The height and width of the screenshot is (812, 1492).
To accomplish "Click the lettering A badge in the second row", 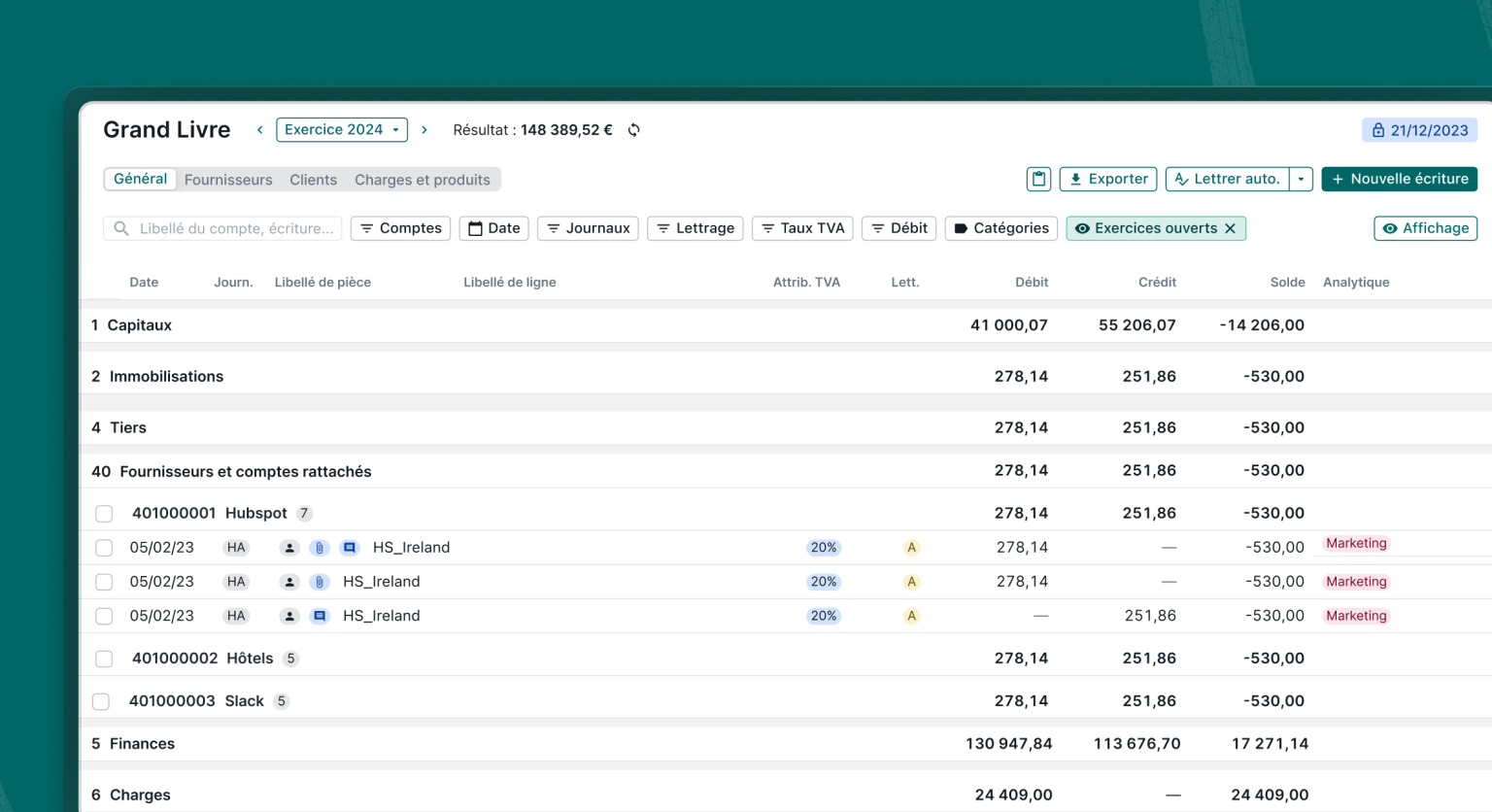I will [911, 582].
